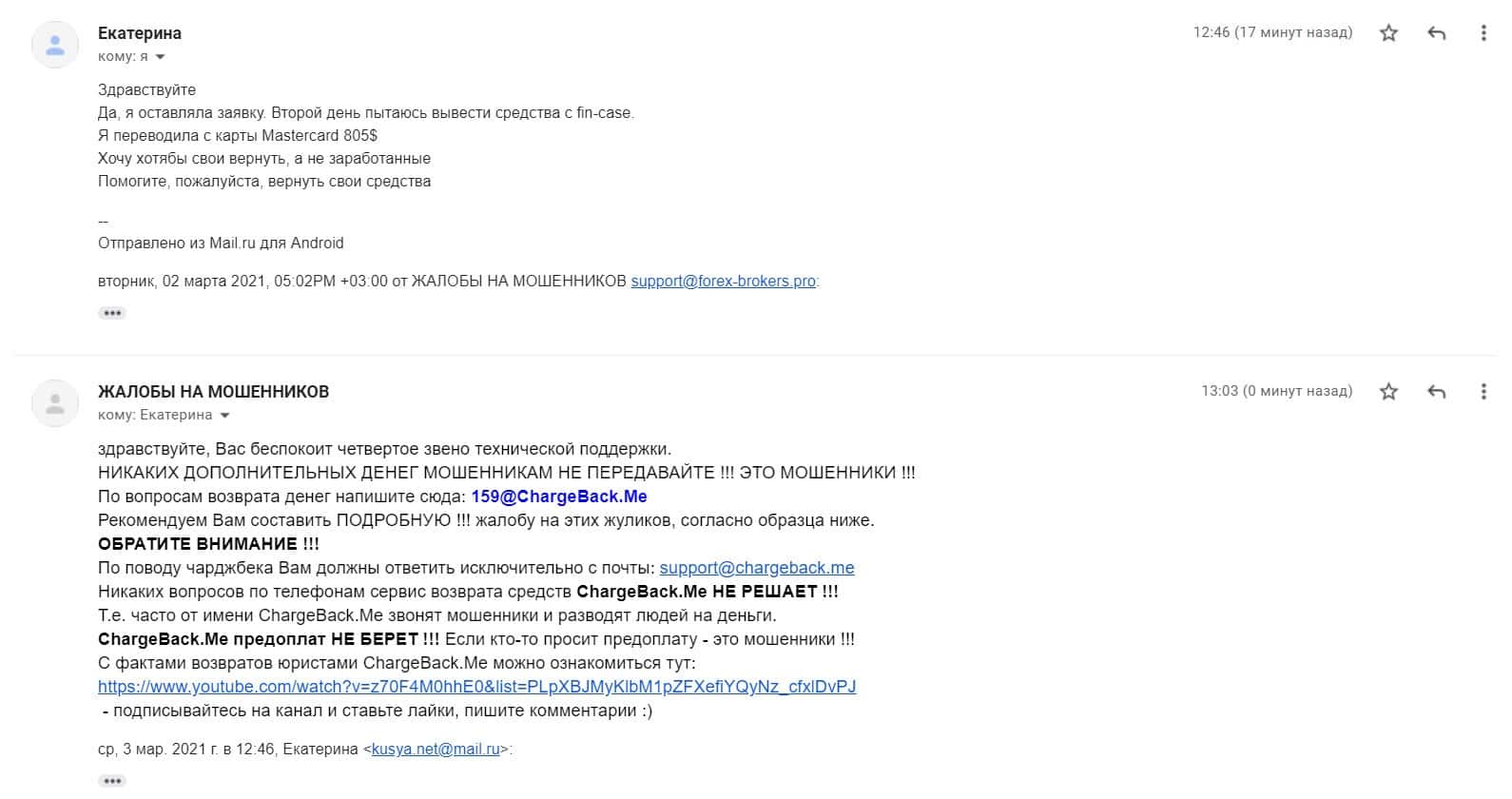The width and height of the screenshot is (1512, 799).
Task: Expand recipient details next to 'кому: Екатерина'
Action: [x=224, y=416]
